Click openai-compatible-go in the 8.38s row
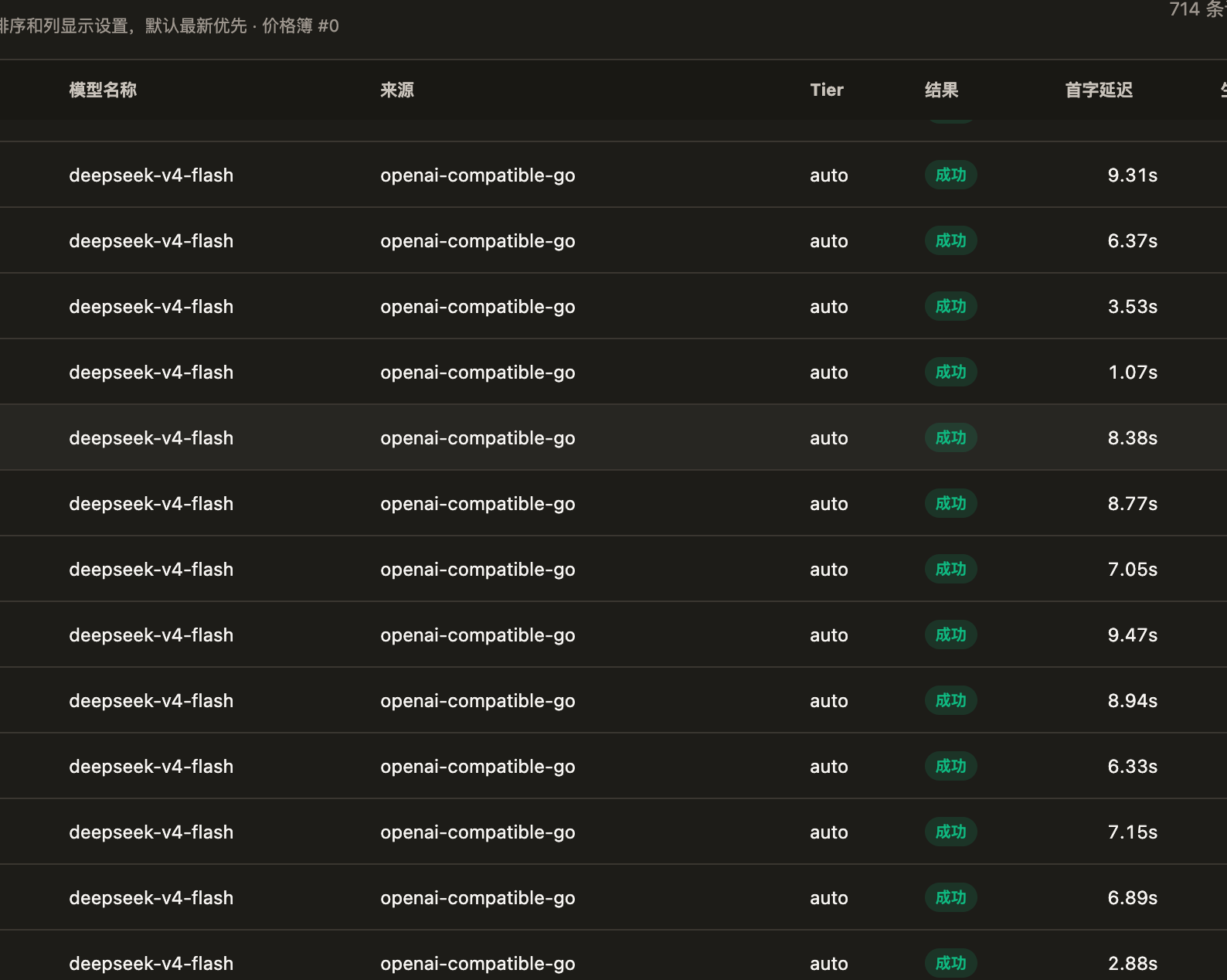Screen dimensions: 1227x980 (478, 438)
